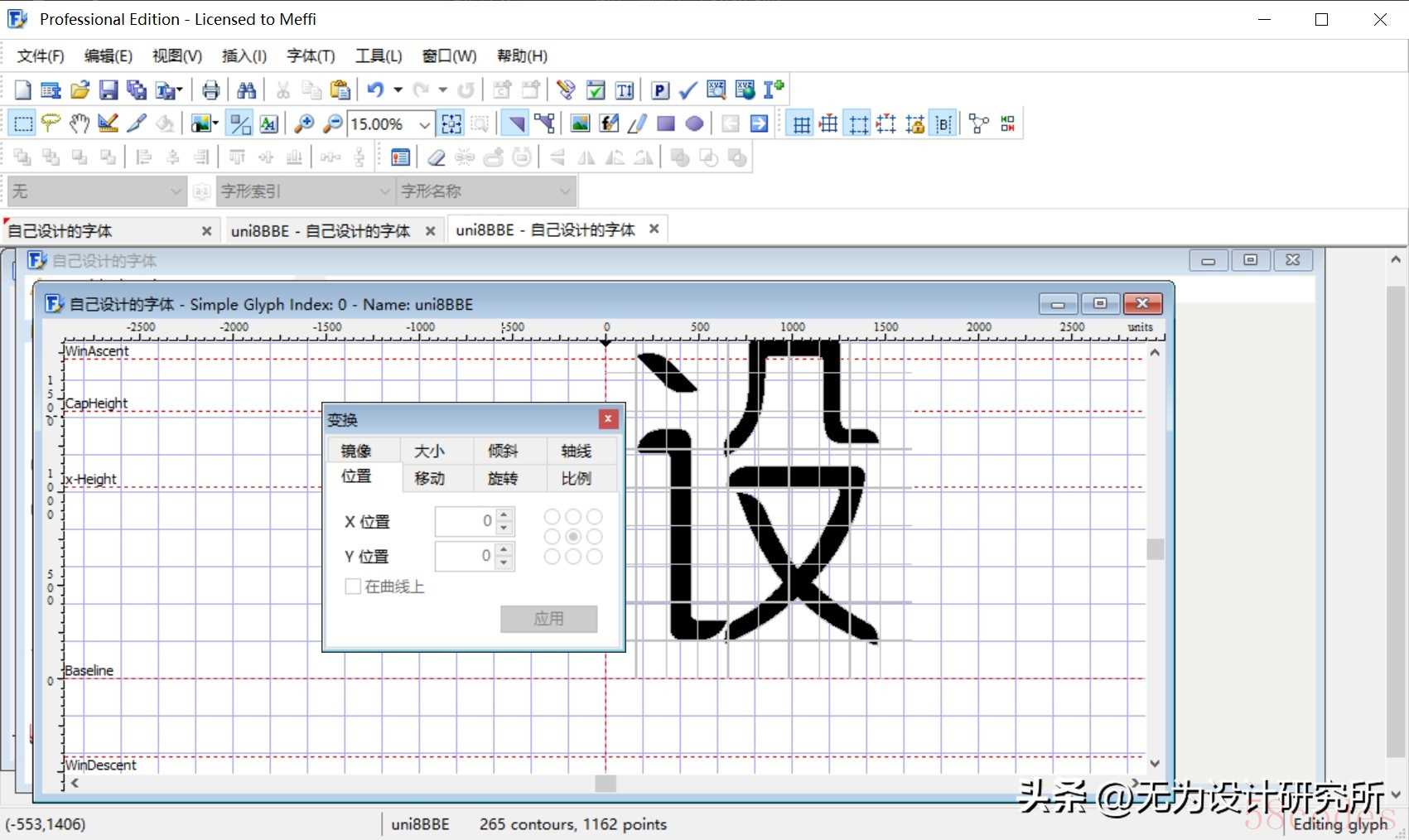
Task: Toggle the fill outline percent-icon button
Action: tap(240, 123)
